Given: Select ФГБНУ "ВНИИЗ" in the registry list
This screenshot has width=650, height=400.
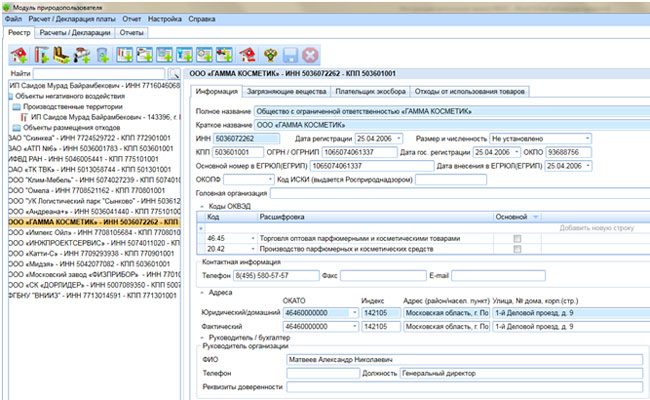Looking at the screenshot, I should 92,296.
